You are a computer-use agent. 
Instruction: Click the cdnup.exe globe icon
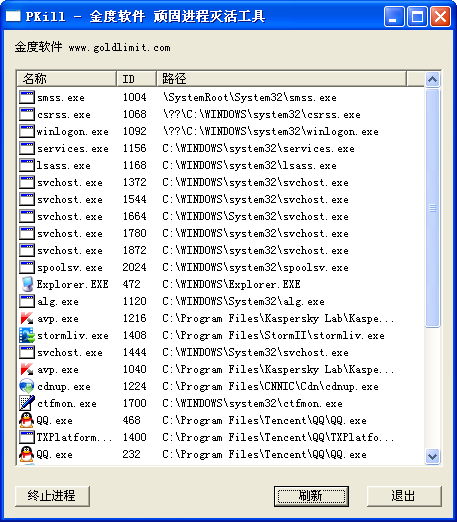pos(27,386)
